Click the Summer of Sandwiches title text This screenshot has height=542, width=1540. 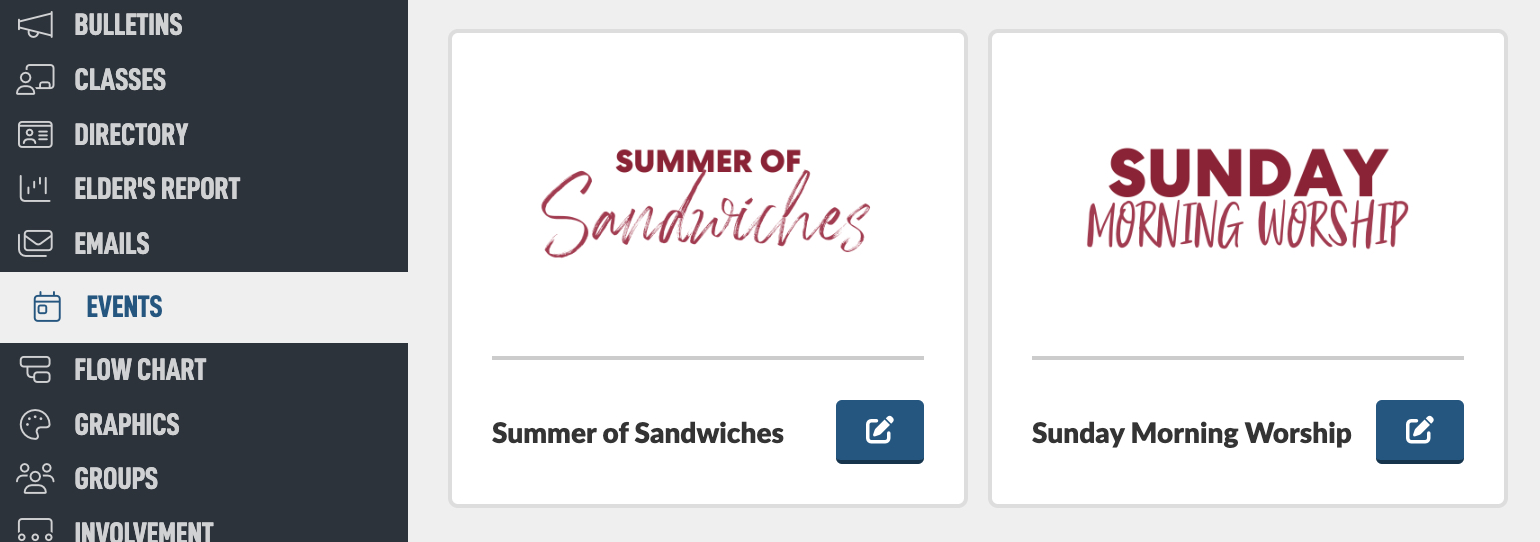click(638, 433)
